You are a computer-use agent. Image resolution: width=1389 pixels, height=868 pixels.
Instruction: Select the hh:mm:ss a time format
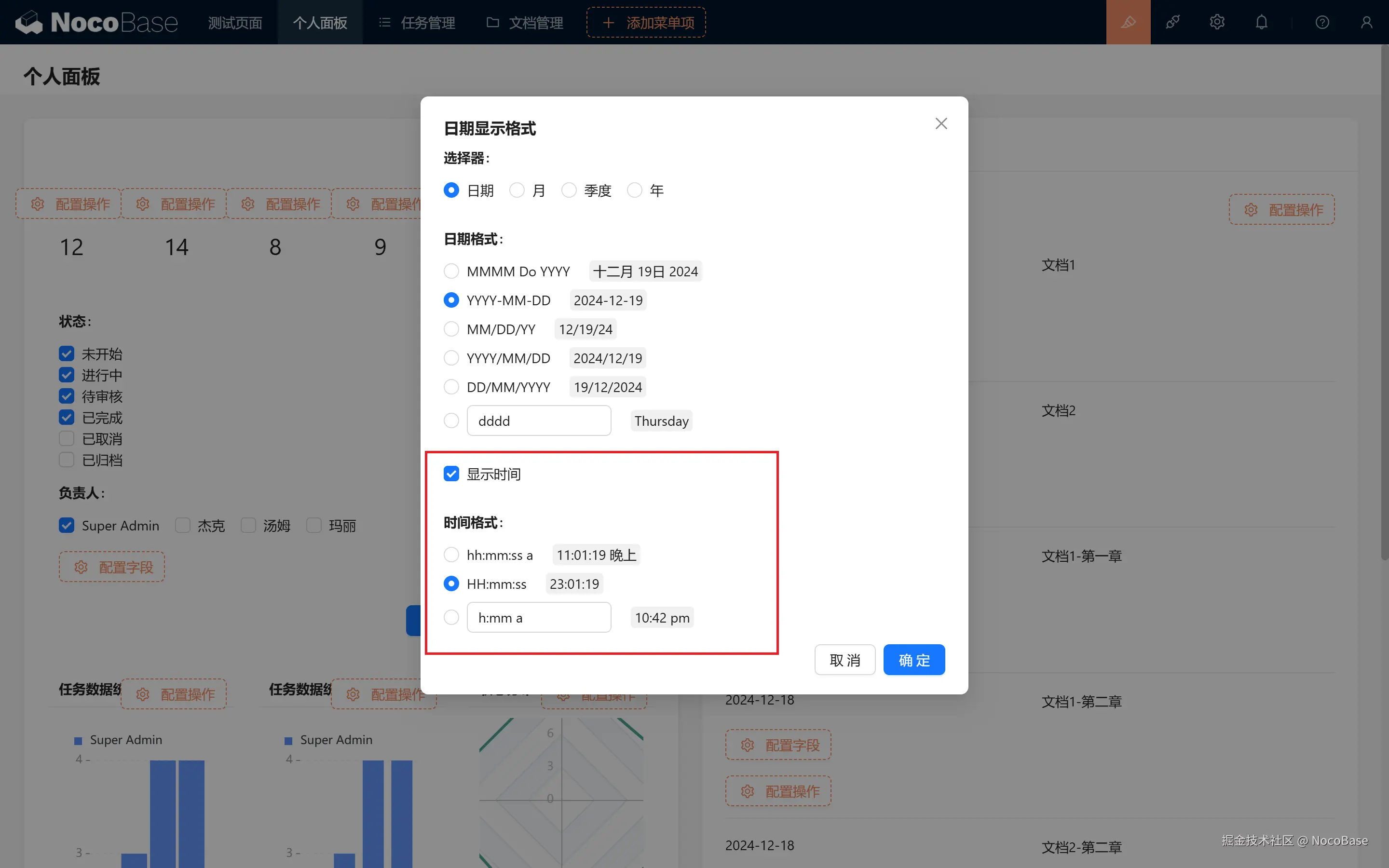[451, 555]
